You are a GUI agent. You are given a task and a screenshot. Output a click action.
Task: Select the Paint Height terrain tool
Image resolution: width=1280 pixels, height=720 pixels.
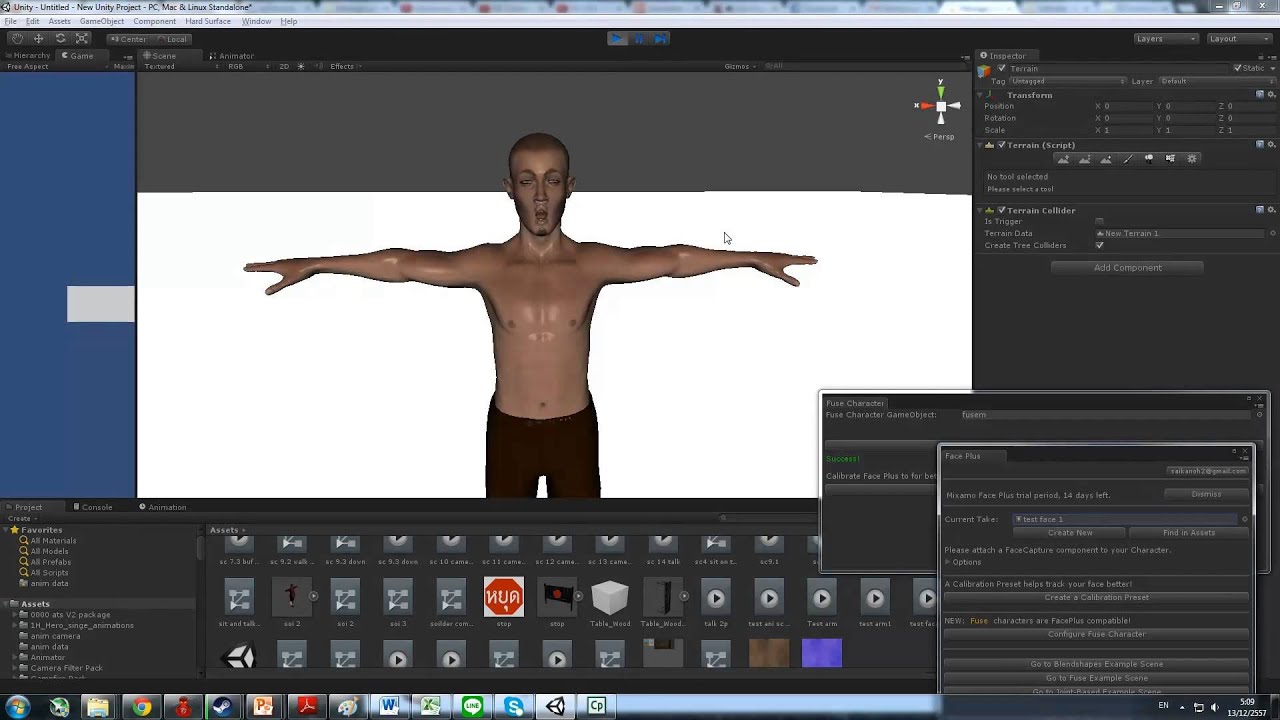point(1085,159)
